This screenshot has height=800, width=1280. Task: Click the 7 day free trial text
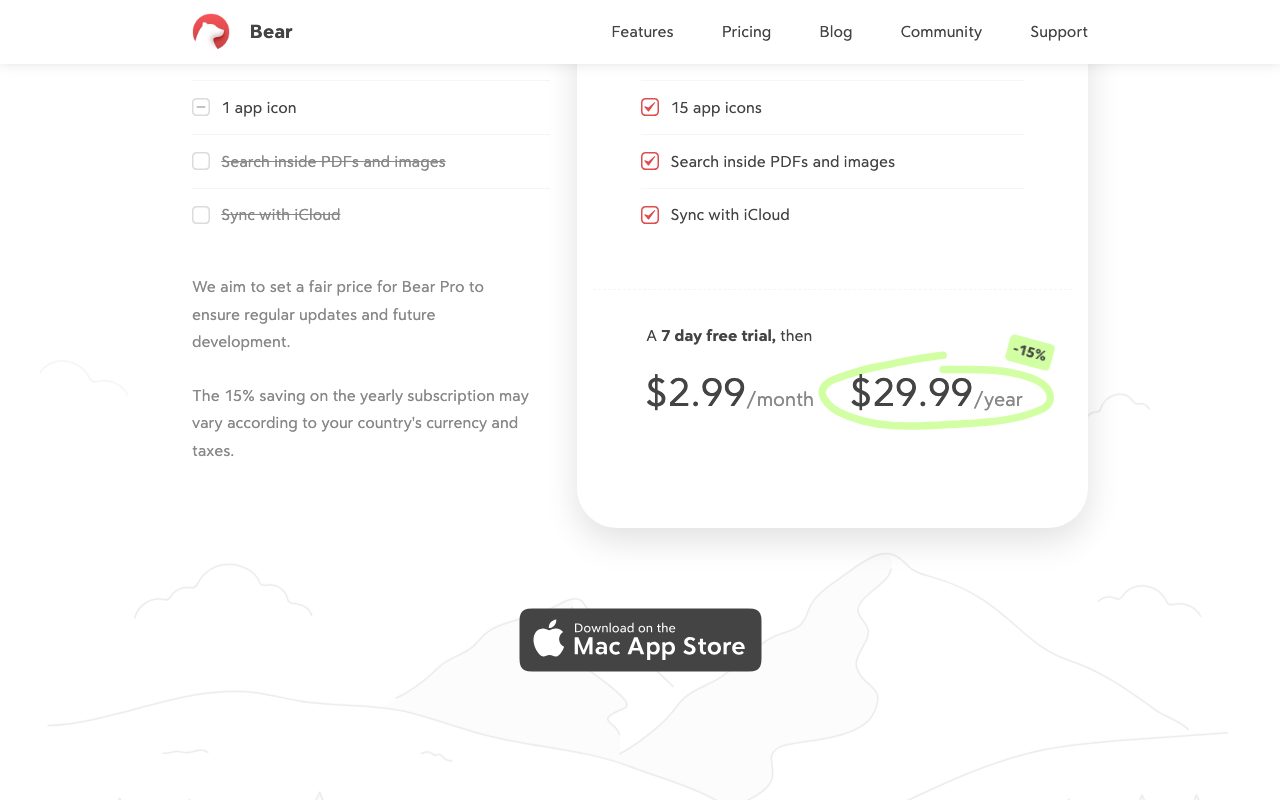pos(718,336)
